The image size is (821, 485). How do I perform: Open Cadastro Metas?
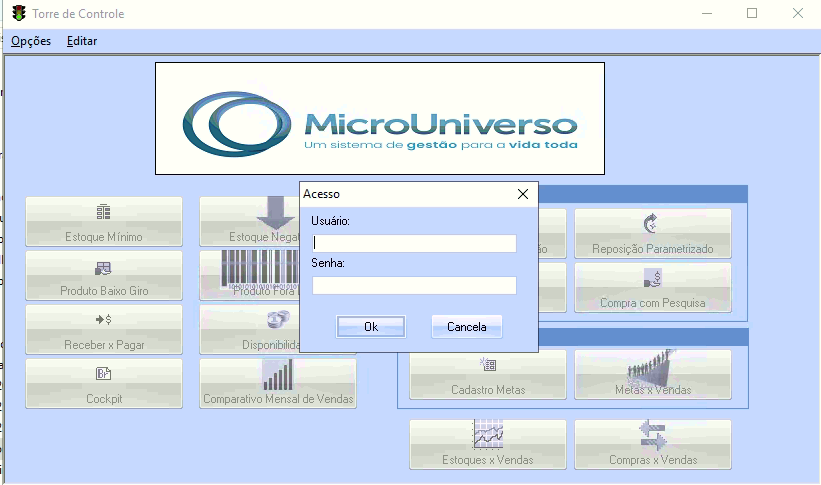point(487,374)
